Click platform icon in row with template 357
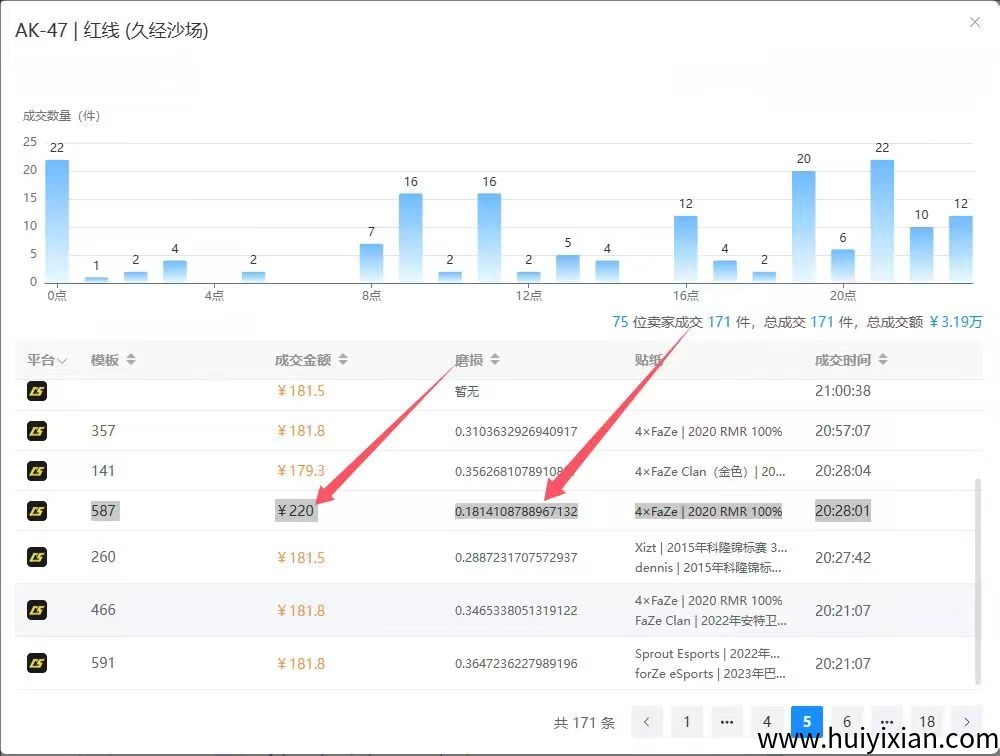 37,431
